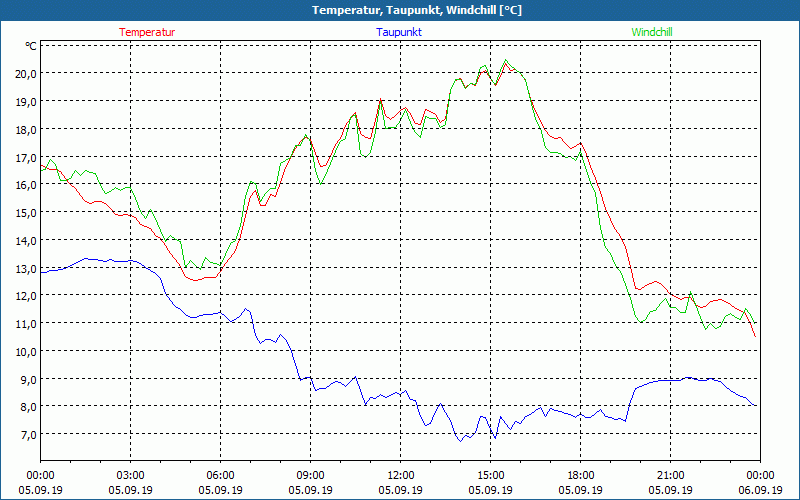Click the 17,0 y-axis value
The height and width of the screenshot is (500, 800).
[x=27, y=157]
